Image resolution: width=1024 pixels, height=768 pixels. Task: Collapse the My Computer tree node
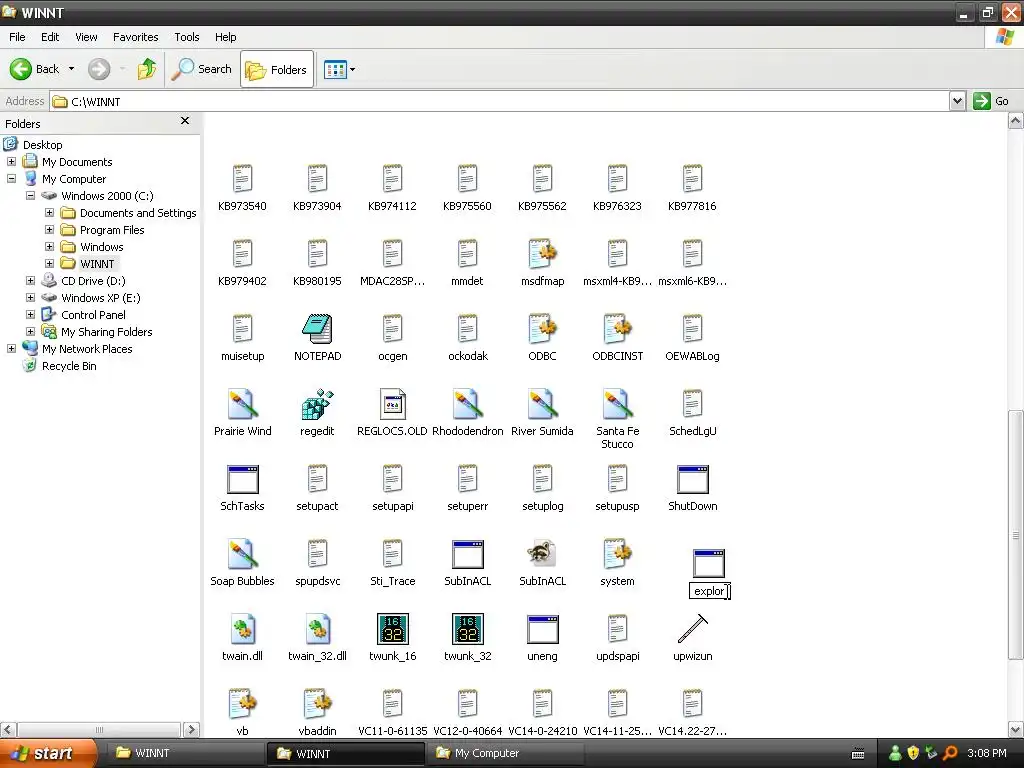(11, 178)
